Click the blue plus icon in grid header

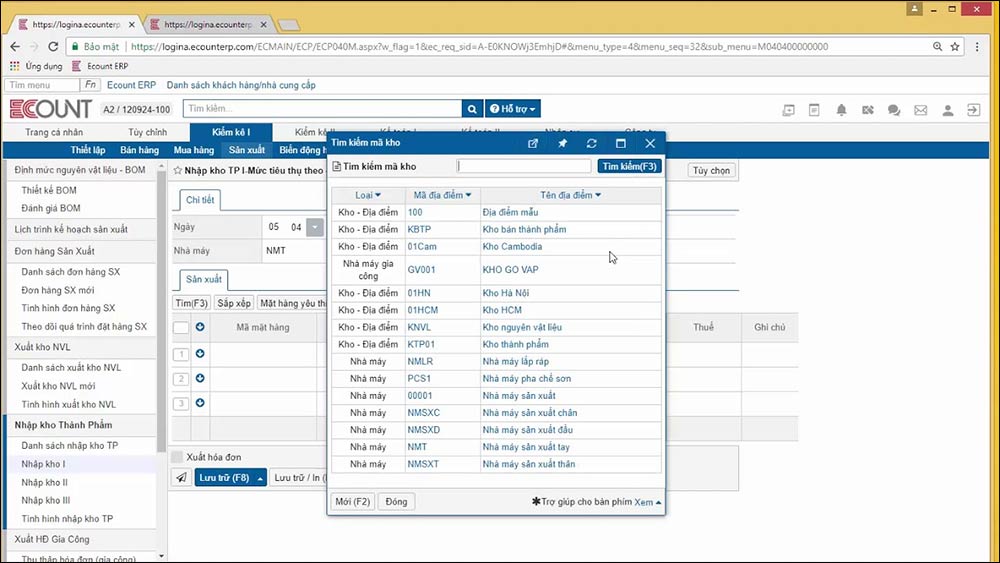coord(200,327)
